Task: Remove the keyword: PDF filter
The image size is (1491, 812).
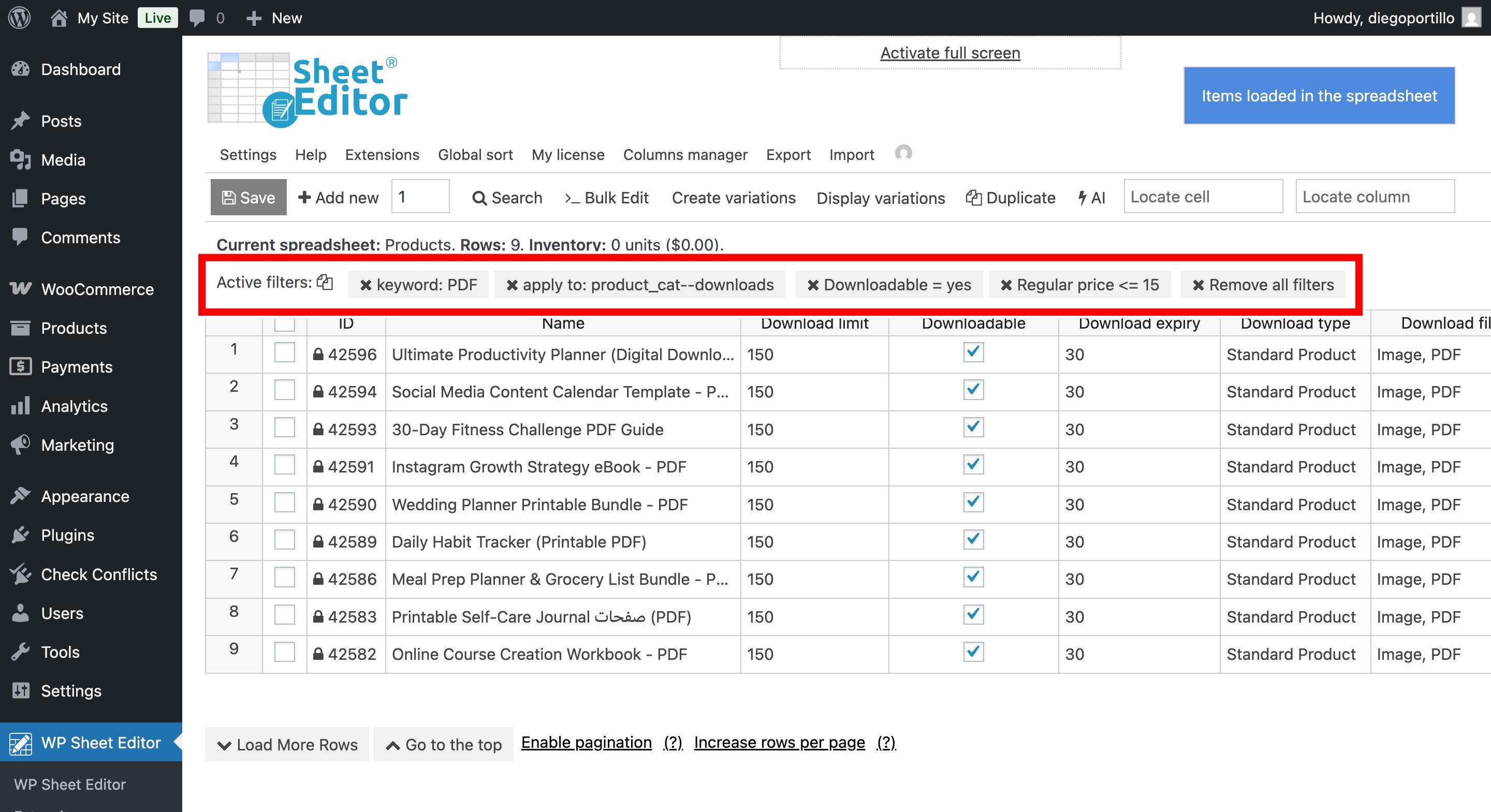Action: click(366, 285)
